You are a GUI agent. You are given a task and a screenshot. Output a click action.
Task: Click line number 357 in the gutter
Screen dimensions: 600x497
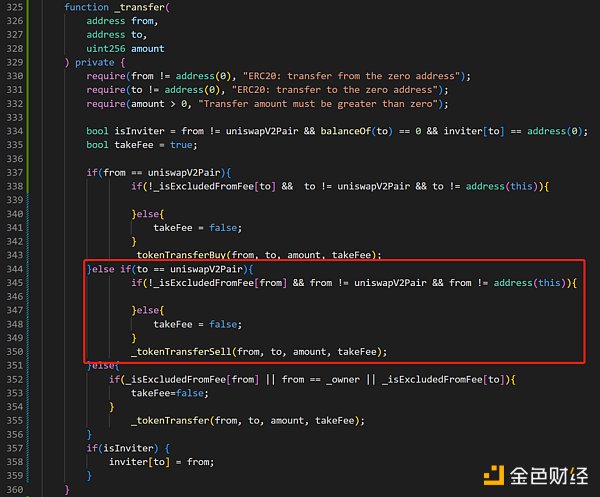click(15, 448)
